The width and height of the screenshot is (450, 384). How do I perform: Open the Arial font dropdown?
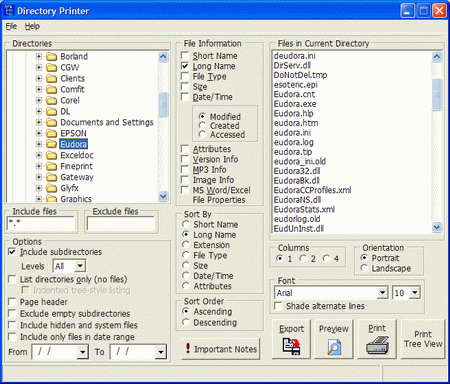click(382, 293)
